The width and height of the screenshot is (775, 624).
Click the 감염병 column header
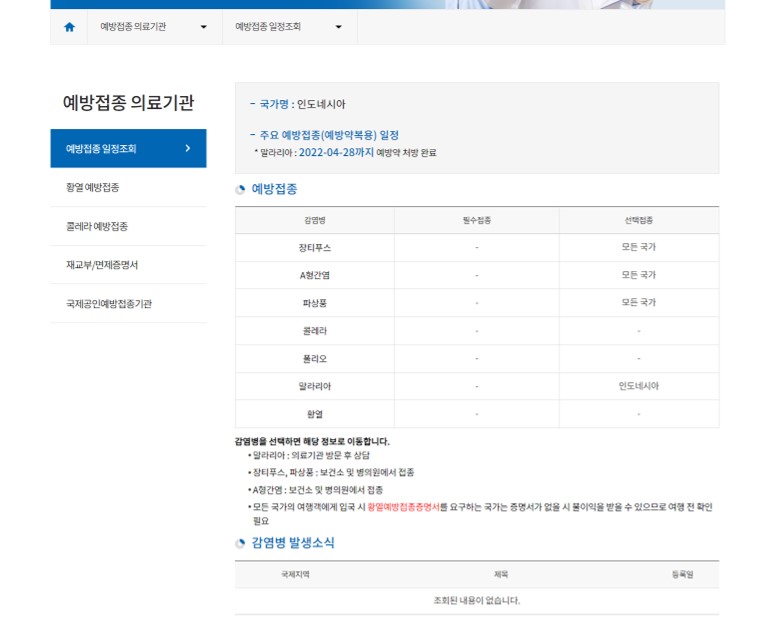click(315, 221)
